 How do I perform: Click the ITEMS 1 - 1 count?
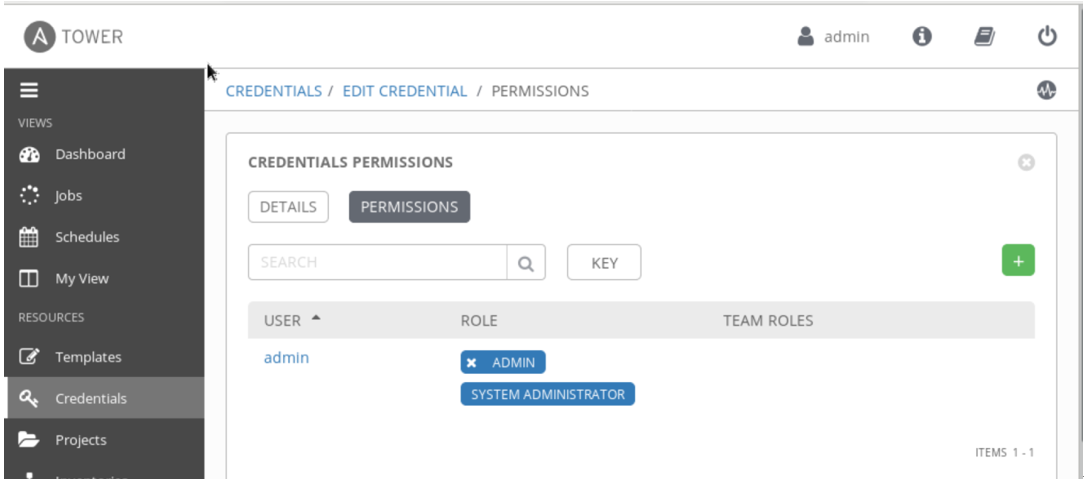pos(1004,452)
